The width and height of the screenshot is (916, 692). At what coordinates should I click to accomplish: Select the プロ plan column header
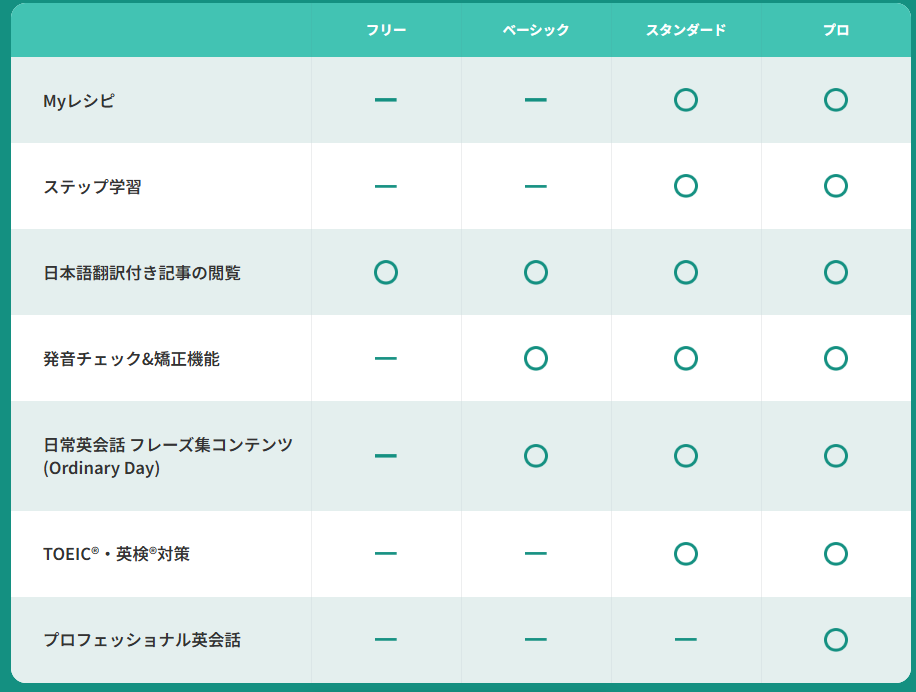tap(836, 31)
